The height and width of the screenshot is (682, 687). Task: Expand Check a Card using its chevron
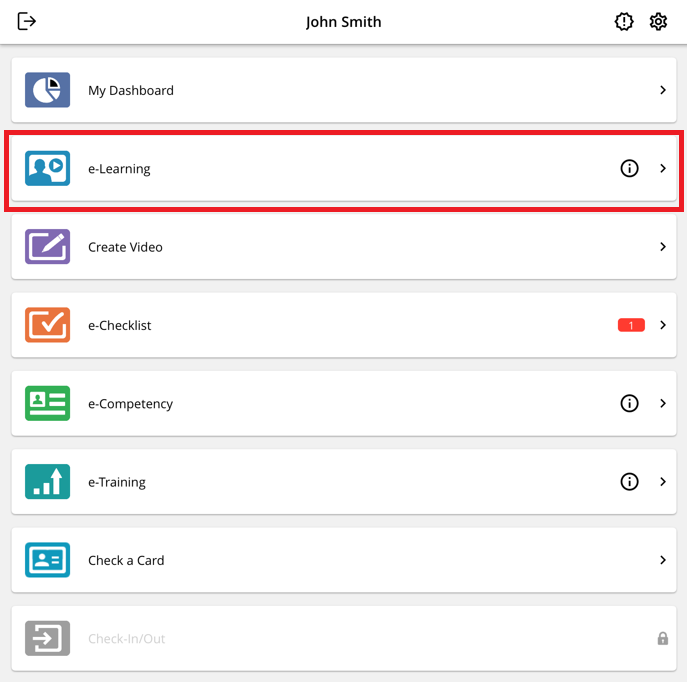coord(662,560)
